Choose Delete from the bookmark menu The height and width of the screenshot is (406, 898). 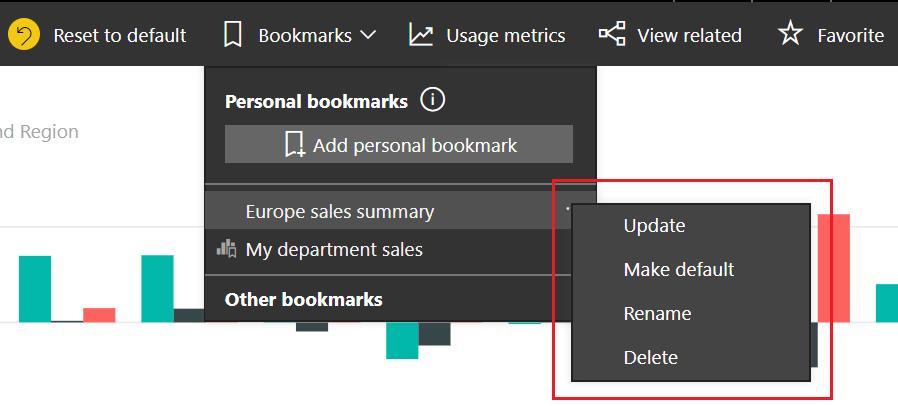pyautogui.click(x=650, y=357)
